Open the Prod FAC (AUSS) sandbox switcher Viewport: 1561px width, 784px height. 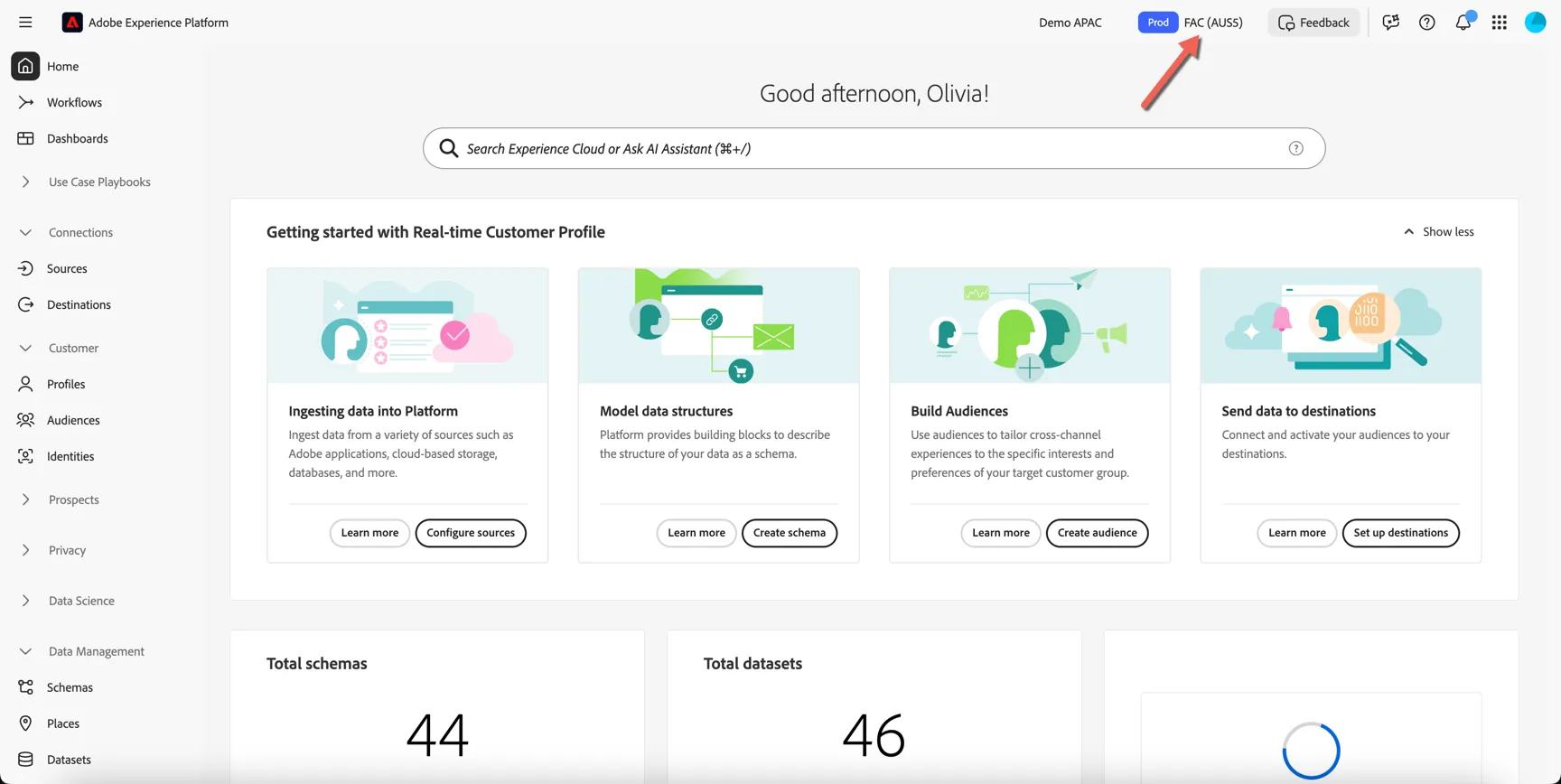[1191, 23]
